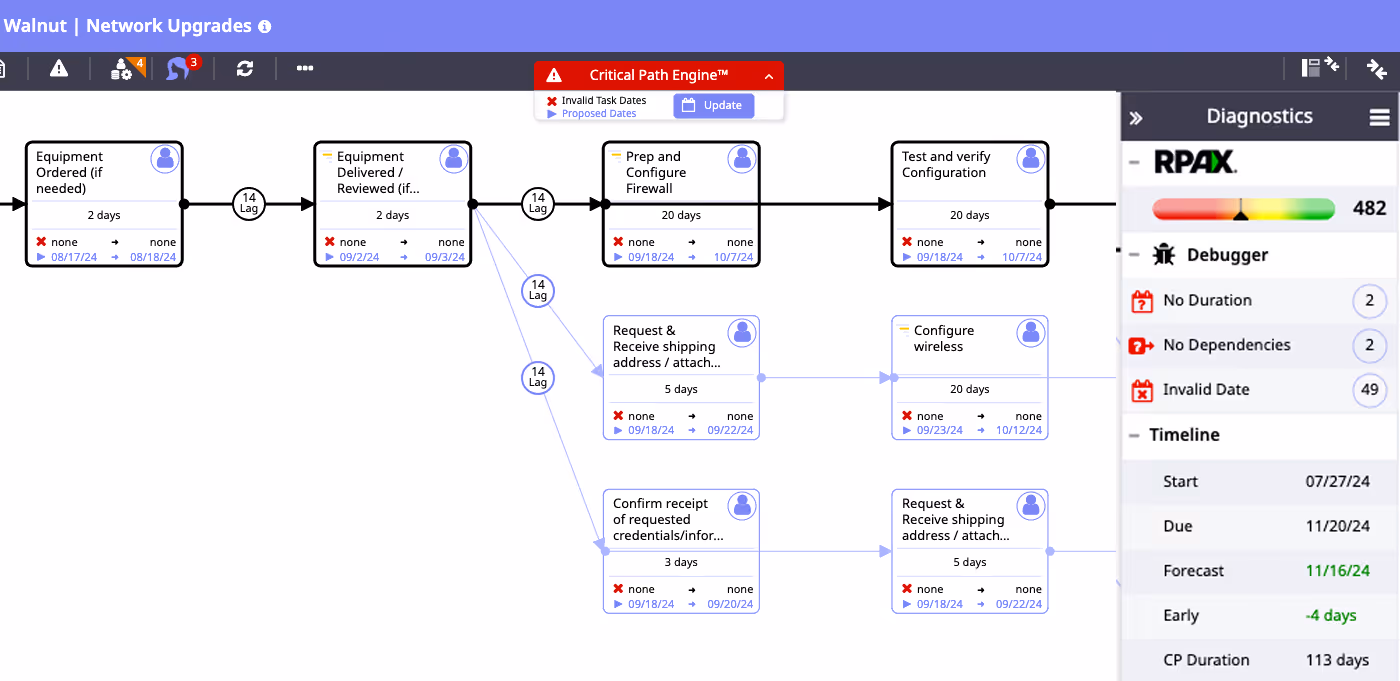Click the Debugger bug icon
1400x681 pixels.
(1164, 255)
